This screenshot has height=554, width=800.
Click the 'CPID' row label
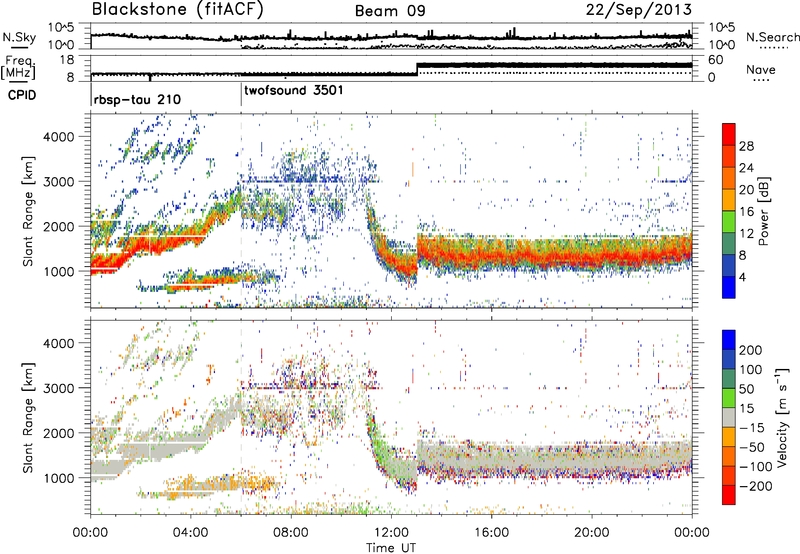[22, 95]
